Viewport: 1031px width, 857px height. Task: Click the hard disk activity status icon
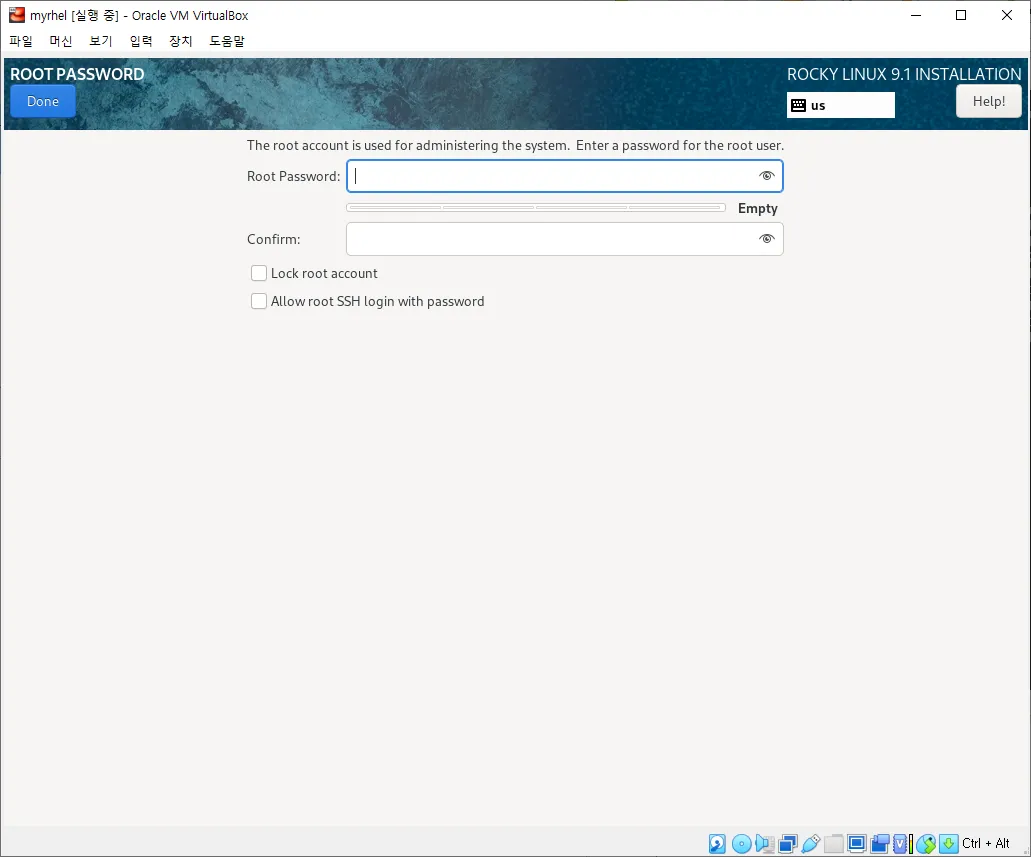(717, 843)
